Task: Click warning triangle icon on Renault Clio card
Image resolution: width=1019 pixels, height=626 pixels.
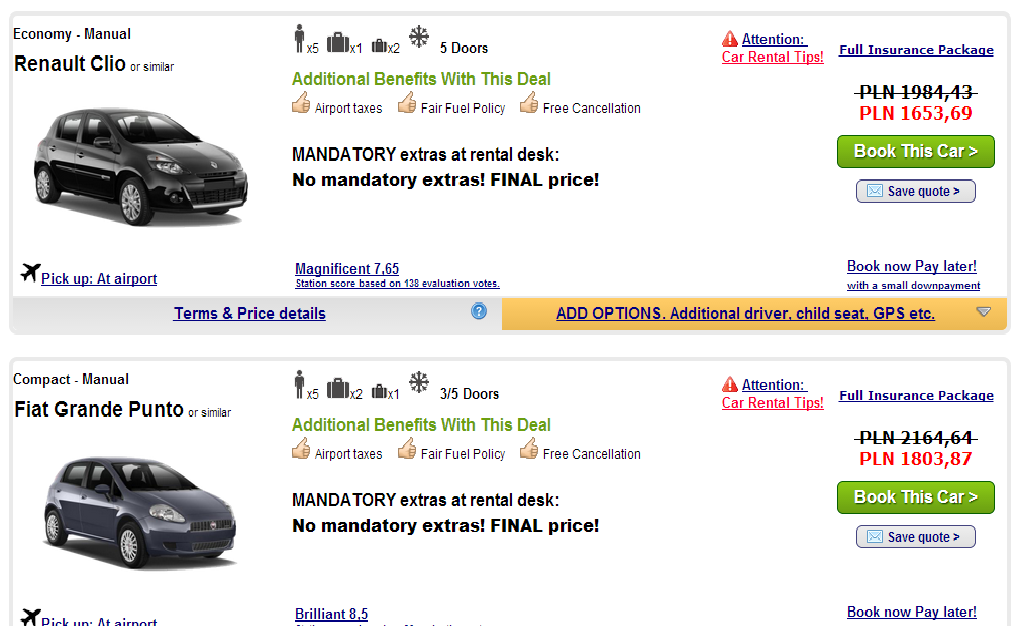Action: (730, 39)
